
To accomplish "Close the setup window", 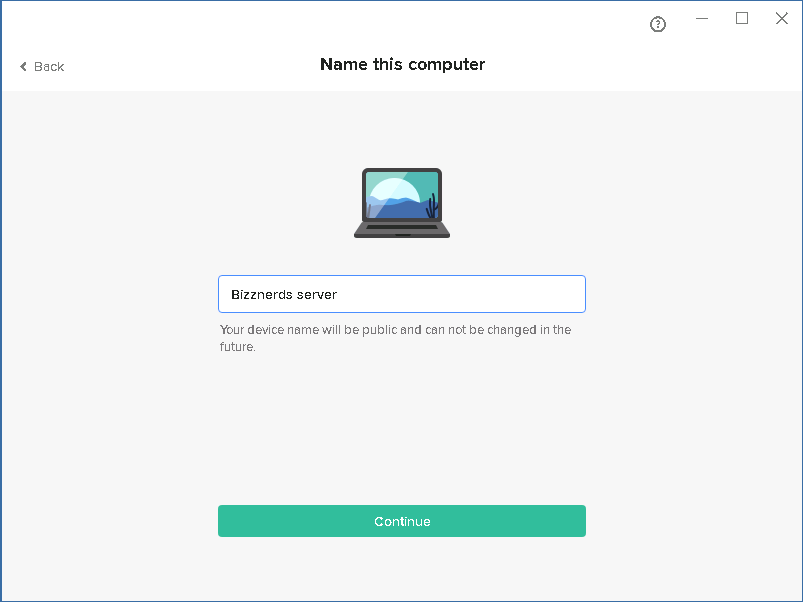I will pos(781,18).
